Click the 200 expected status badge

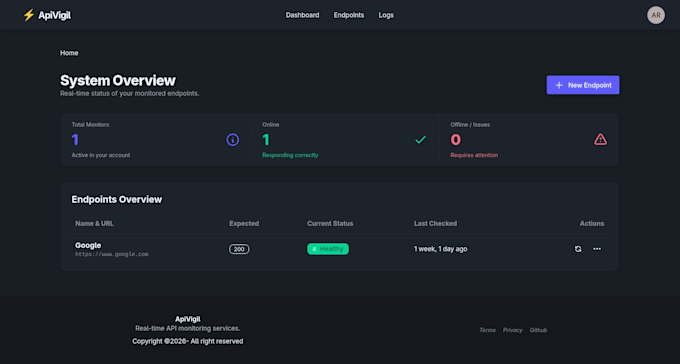(239, 249)
